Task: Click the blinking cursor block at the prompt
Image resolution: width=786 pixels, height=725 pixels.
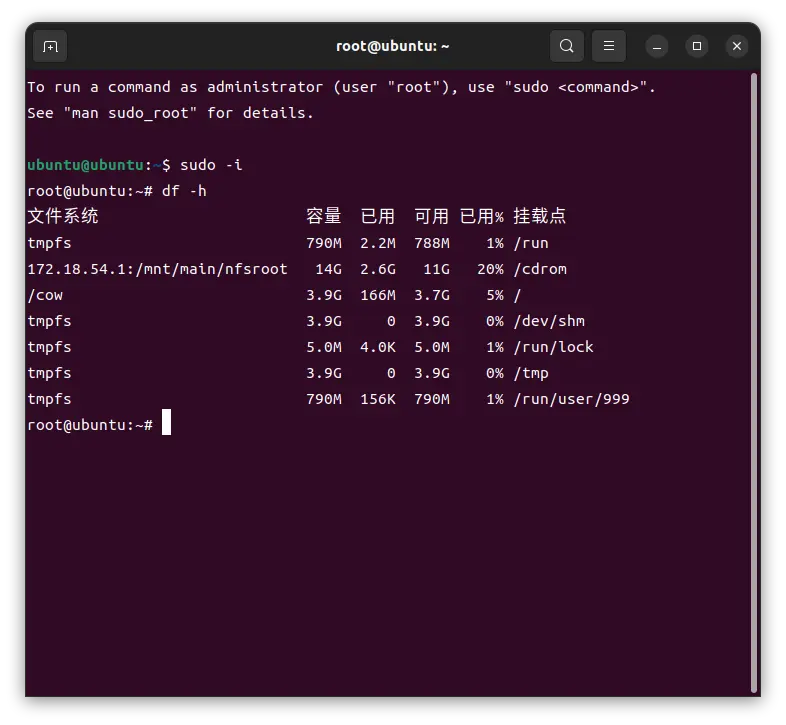Action: (166, 423)
